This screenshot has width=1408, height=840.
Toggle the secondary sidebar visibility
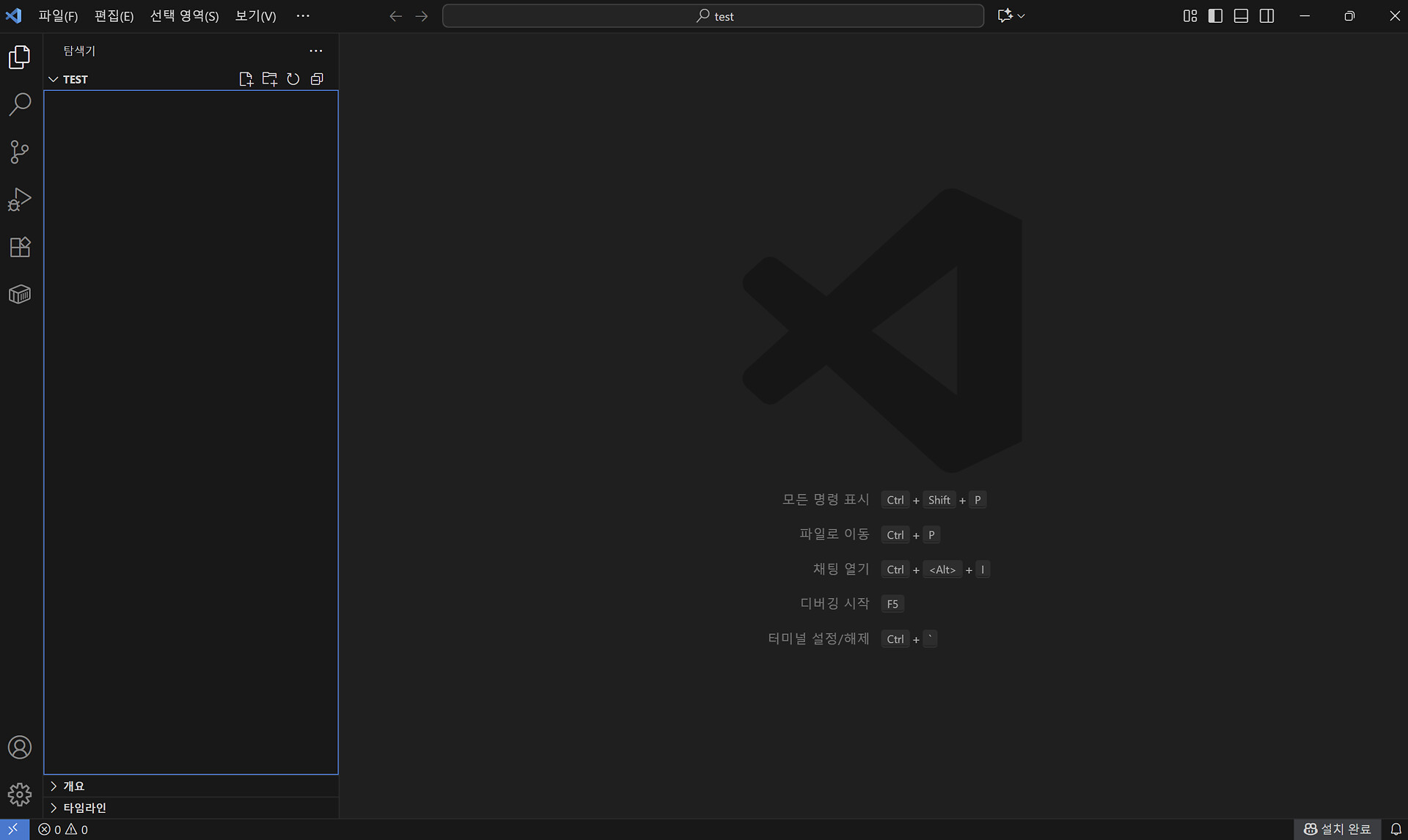[x=1266, y=16]
